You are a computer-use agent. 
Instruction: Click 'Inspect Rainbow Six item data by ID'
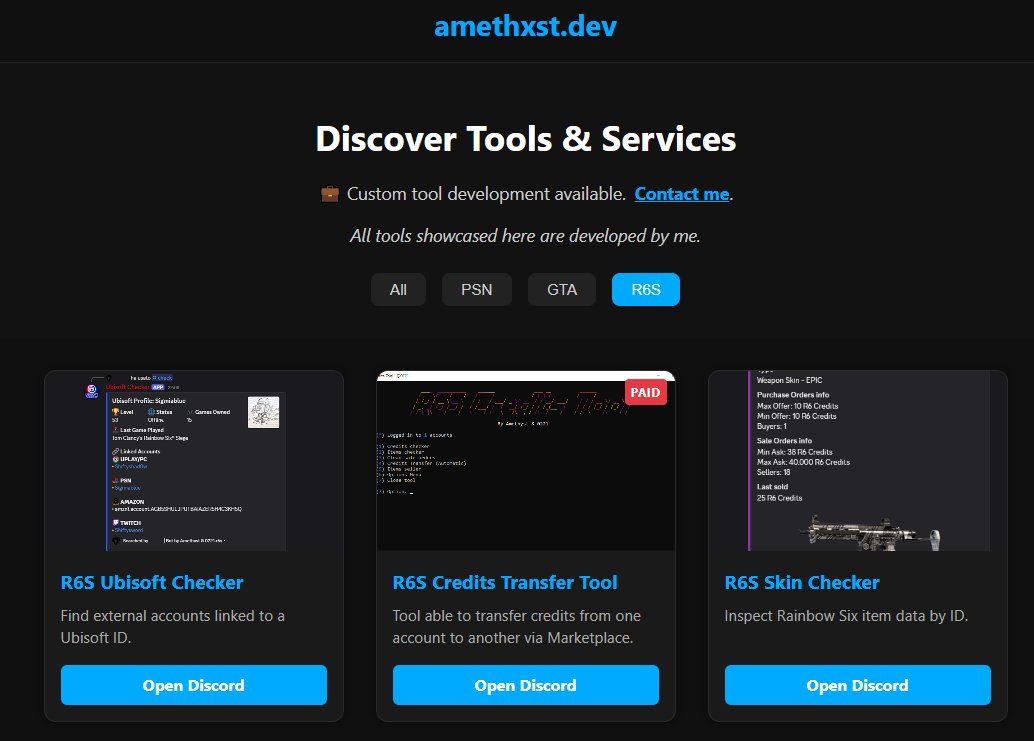click(846, 616)
